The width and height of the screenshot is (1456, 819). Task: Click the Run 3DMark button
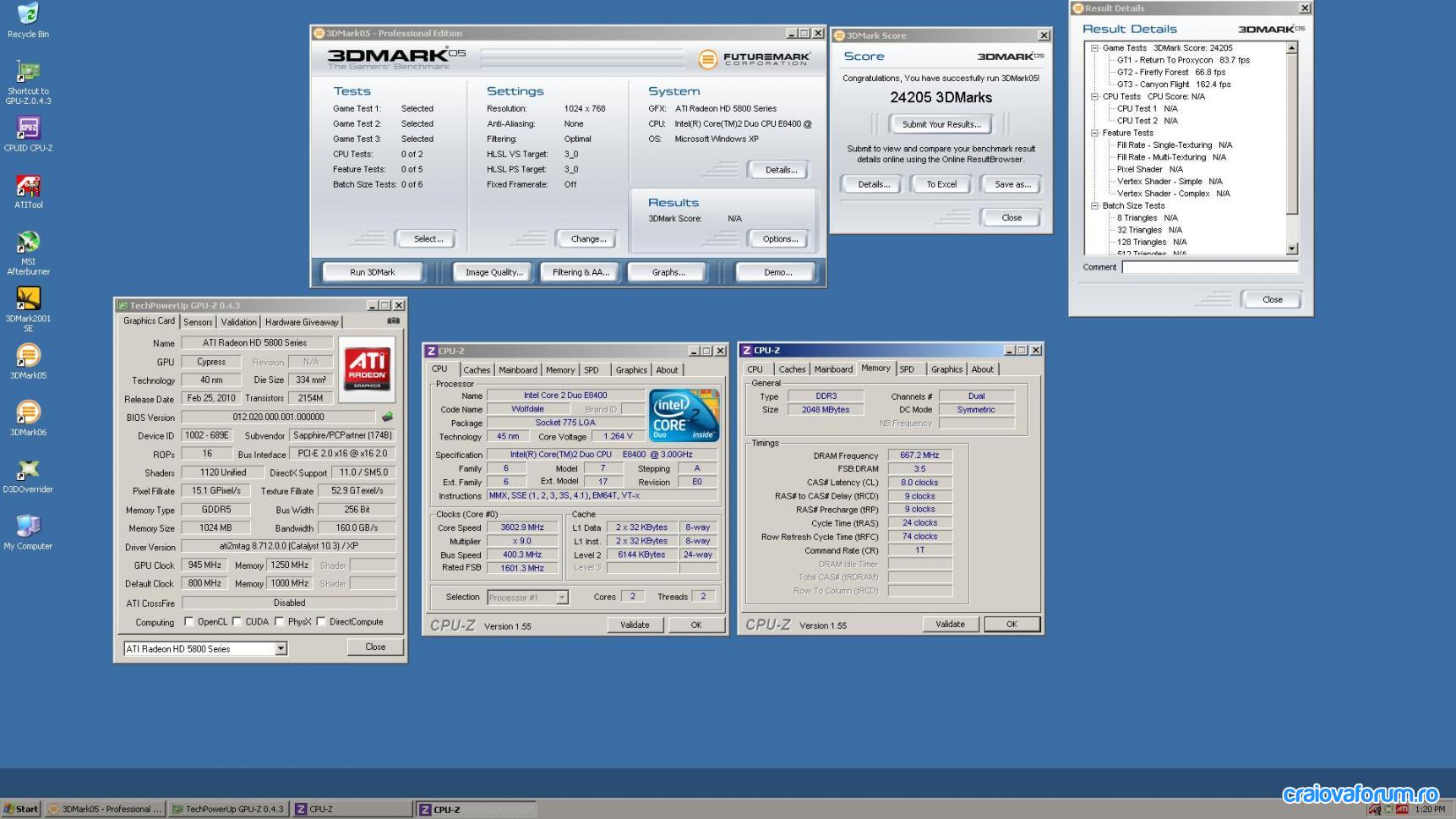click(373, 272)
